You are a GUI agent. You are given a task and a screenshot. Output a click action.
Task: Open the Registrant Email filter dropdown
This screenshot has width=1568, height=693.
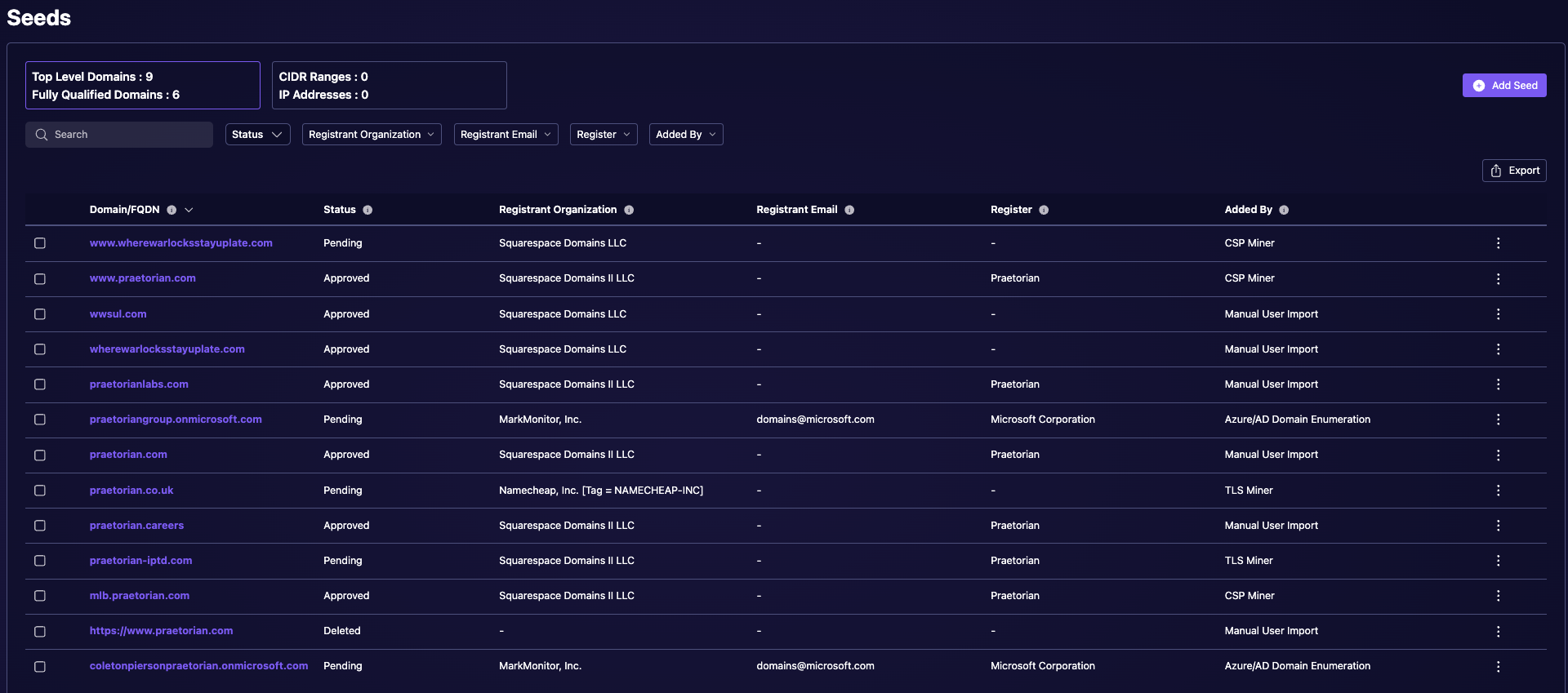click(506, 135)
